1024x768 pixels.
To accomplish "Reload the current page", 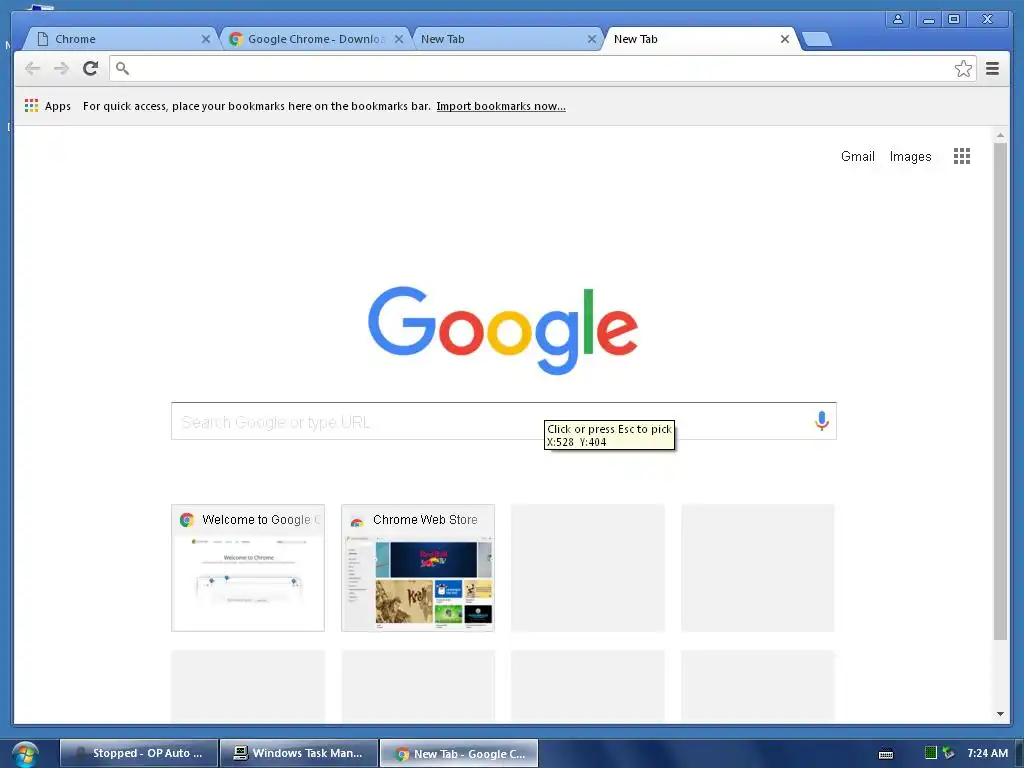I will pyautogui.click(x=91, y=68).
